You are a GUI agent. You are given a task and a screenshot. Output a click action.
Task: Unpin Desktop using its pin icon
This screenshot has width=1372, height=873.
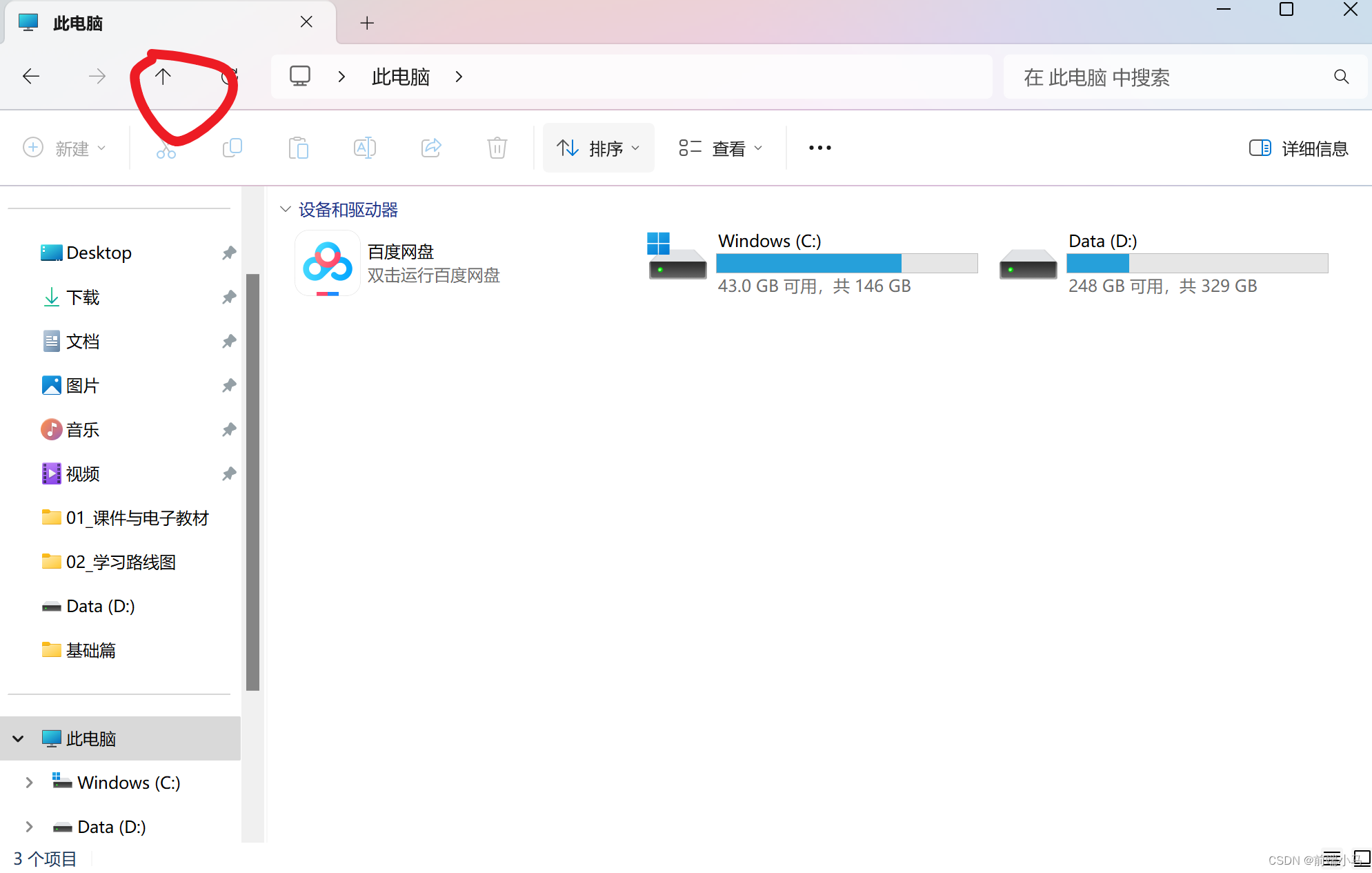pyautogui.click(x=229, y=253)
